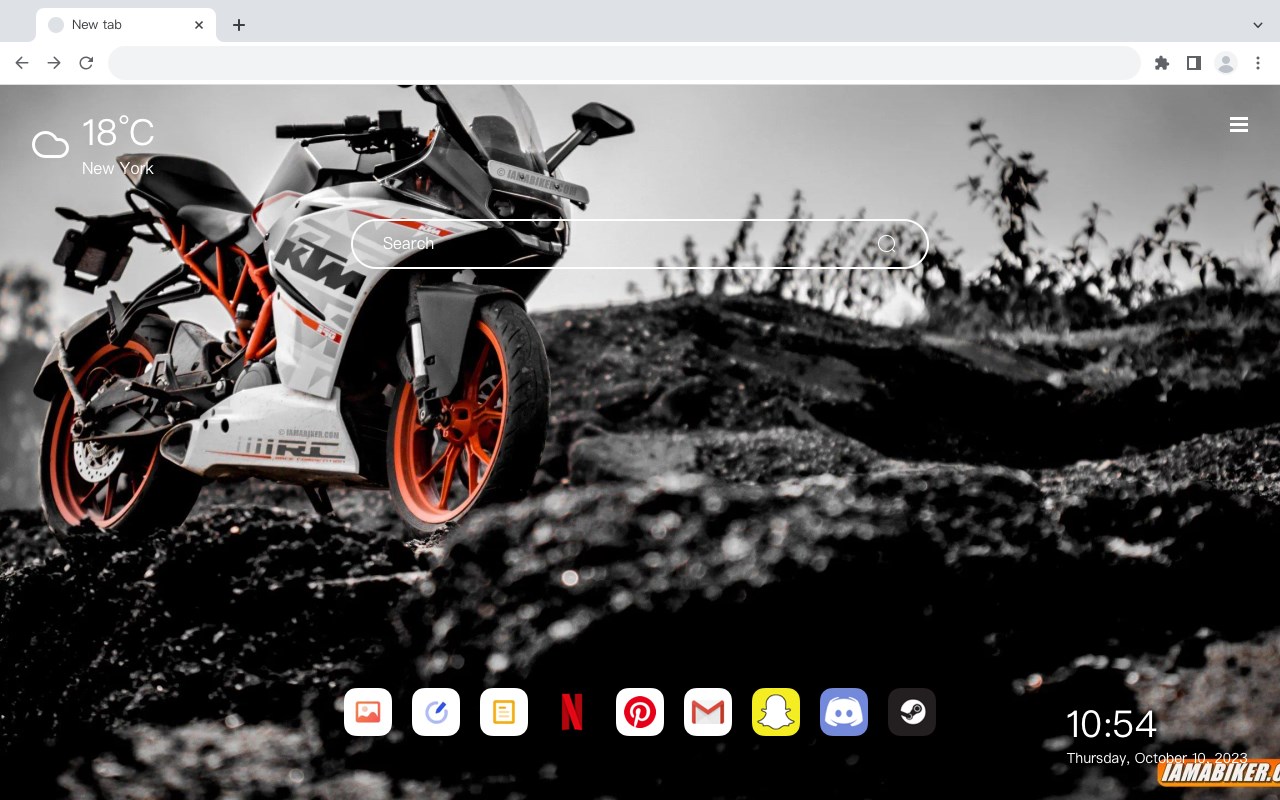This screenshot has width=1280, height=800.
Task: Open a new tab with the plus button
Action: pyautogui.click(x=239, y=25)
